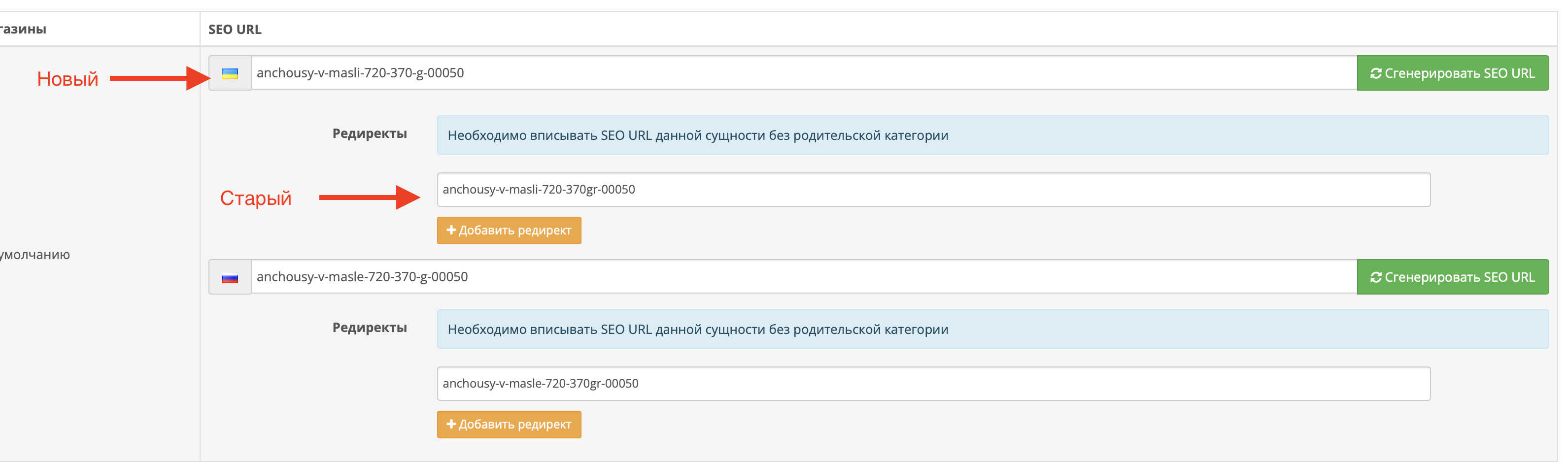Click refresh icon on second Сгенерировать SEO URL
This screenshot has width=1568, height=462.
click(1376, 278)
